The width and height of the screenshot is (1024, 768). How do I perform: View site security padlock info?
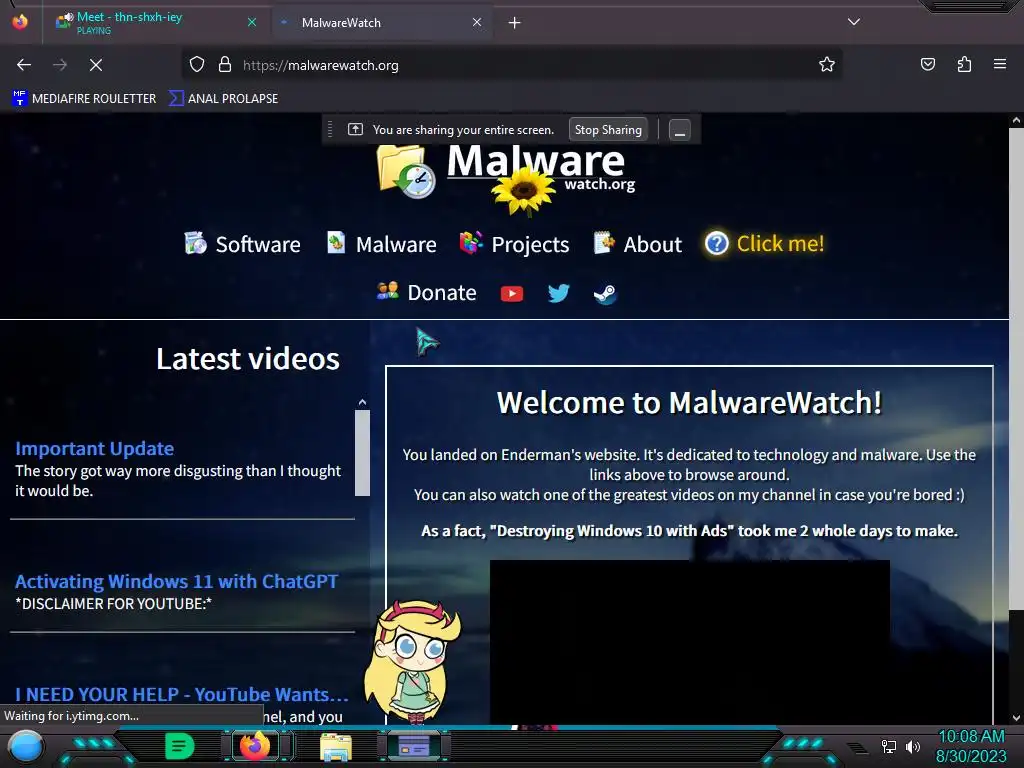[x=225, y=65]
